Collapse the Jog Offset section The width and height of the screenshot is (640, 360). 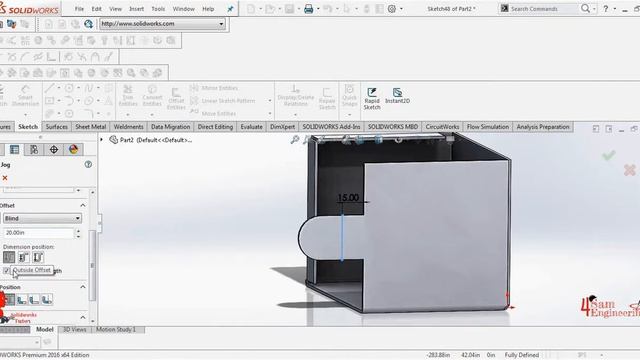(x=83, y=205)
